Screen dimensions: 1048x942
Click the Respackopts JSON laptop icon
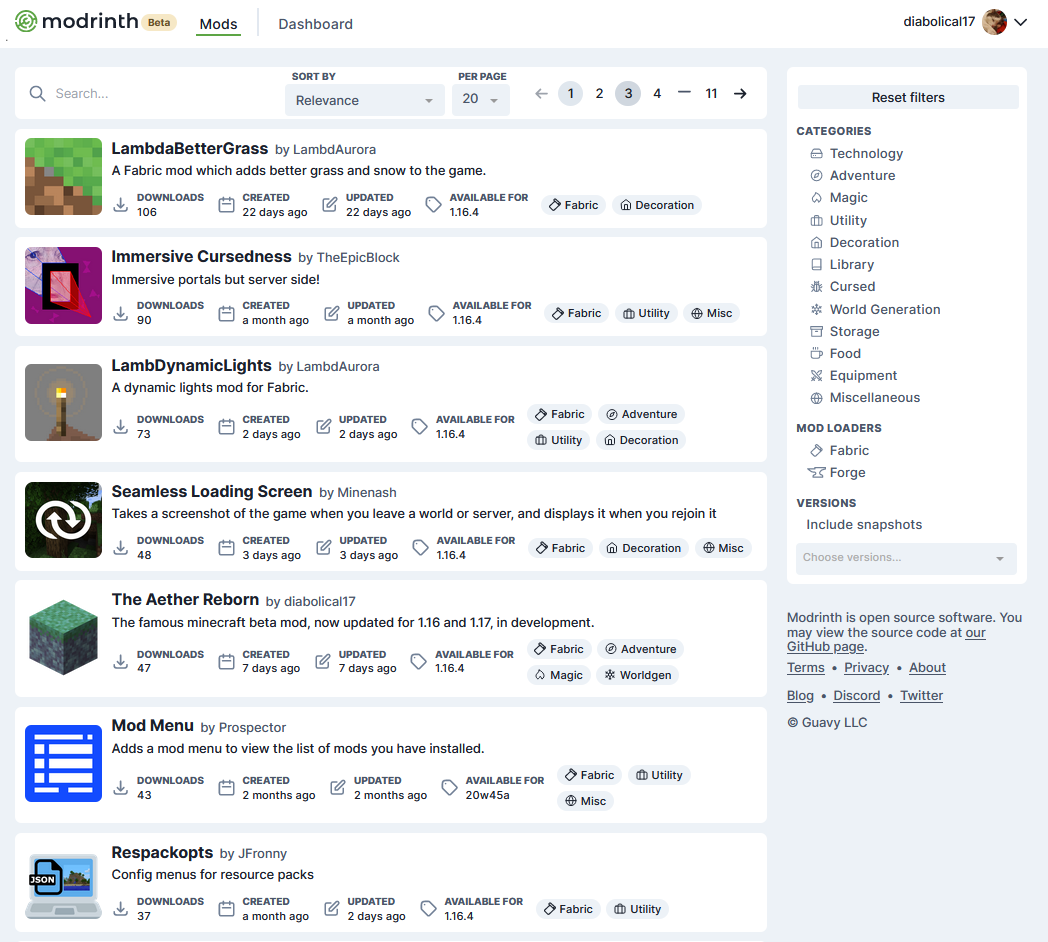tap(63, 885)
